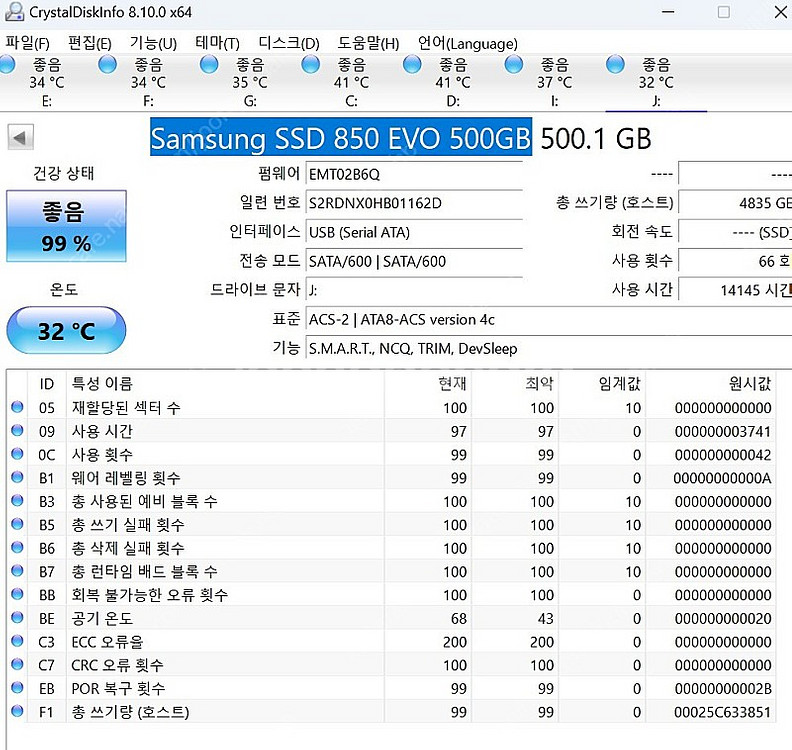Open the 테마(T) menu
The image size is (792, 750).
tap(217, 43)
